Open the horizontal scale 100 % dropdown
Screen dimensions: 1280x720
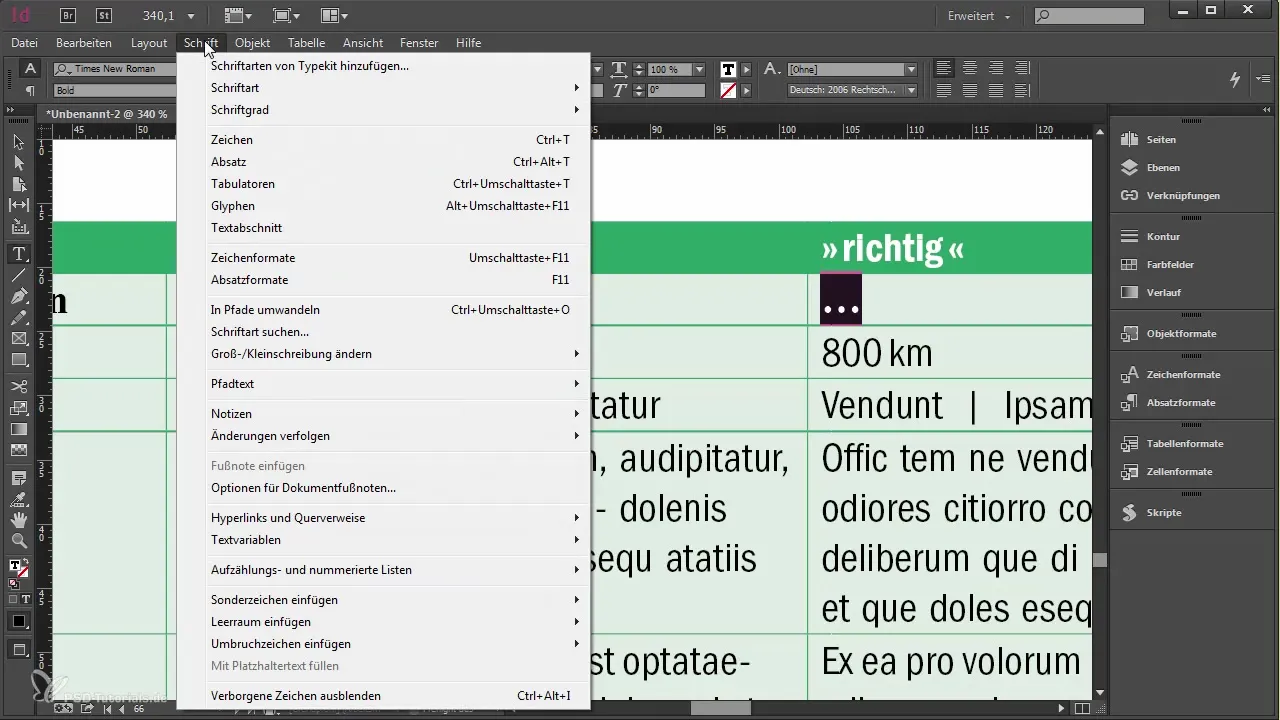click(699, 69)
